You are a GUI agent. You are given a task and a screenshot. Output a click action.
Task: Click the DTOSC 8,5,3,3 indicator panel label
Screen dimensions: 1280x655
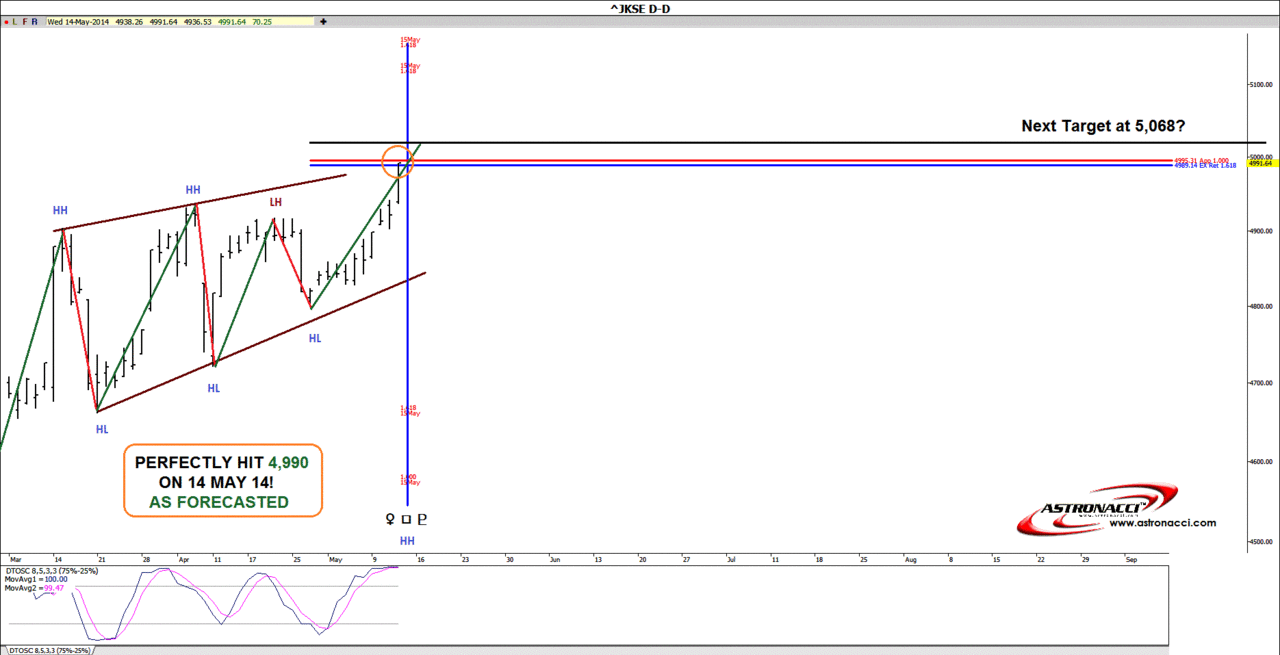(51, 570)
